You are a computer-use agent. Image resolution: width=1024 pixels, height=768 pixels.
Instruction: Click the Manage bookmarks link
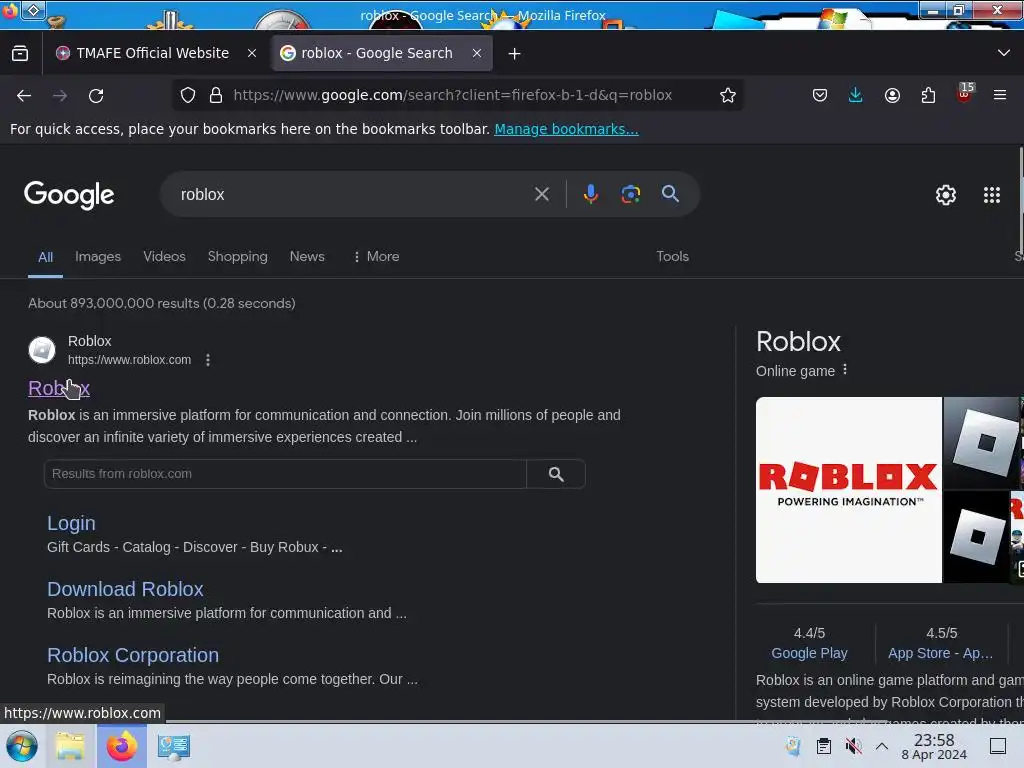pyautogui.click(x=566, y=129)
